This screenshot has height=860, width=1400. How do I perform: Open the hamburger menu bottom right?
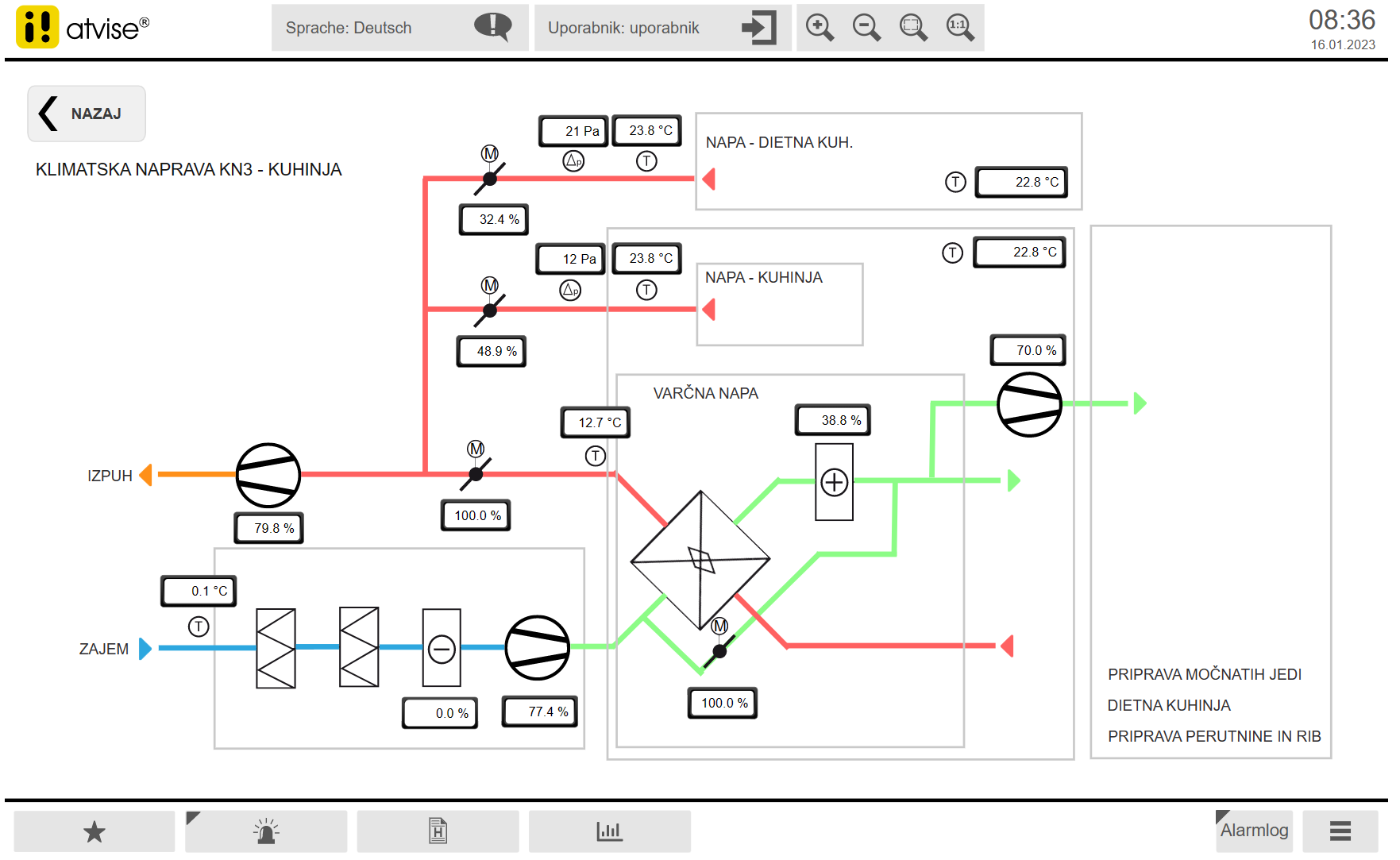[1339, 831]
